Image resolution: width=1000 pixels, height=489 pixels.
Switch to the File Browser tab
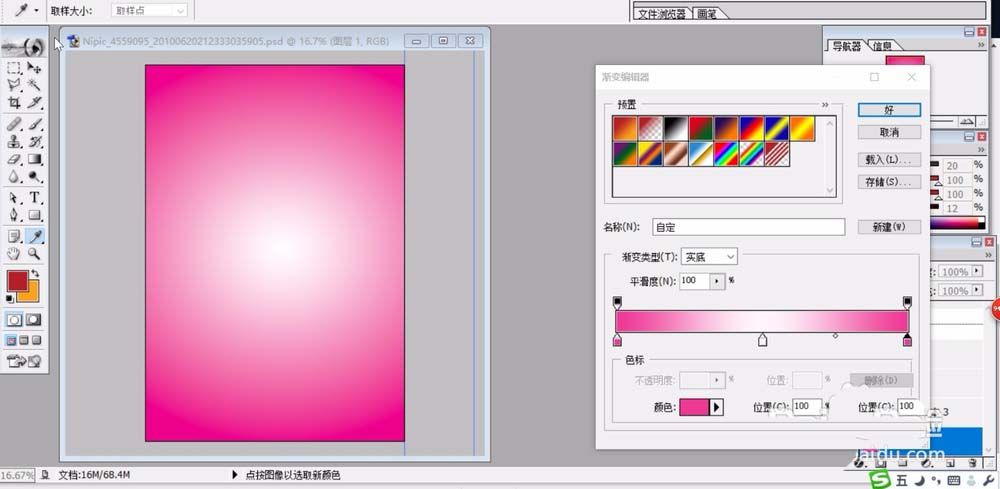662,13
